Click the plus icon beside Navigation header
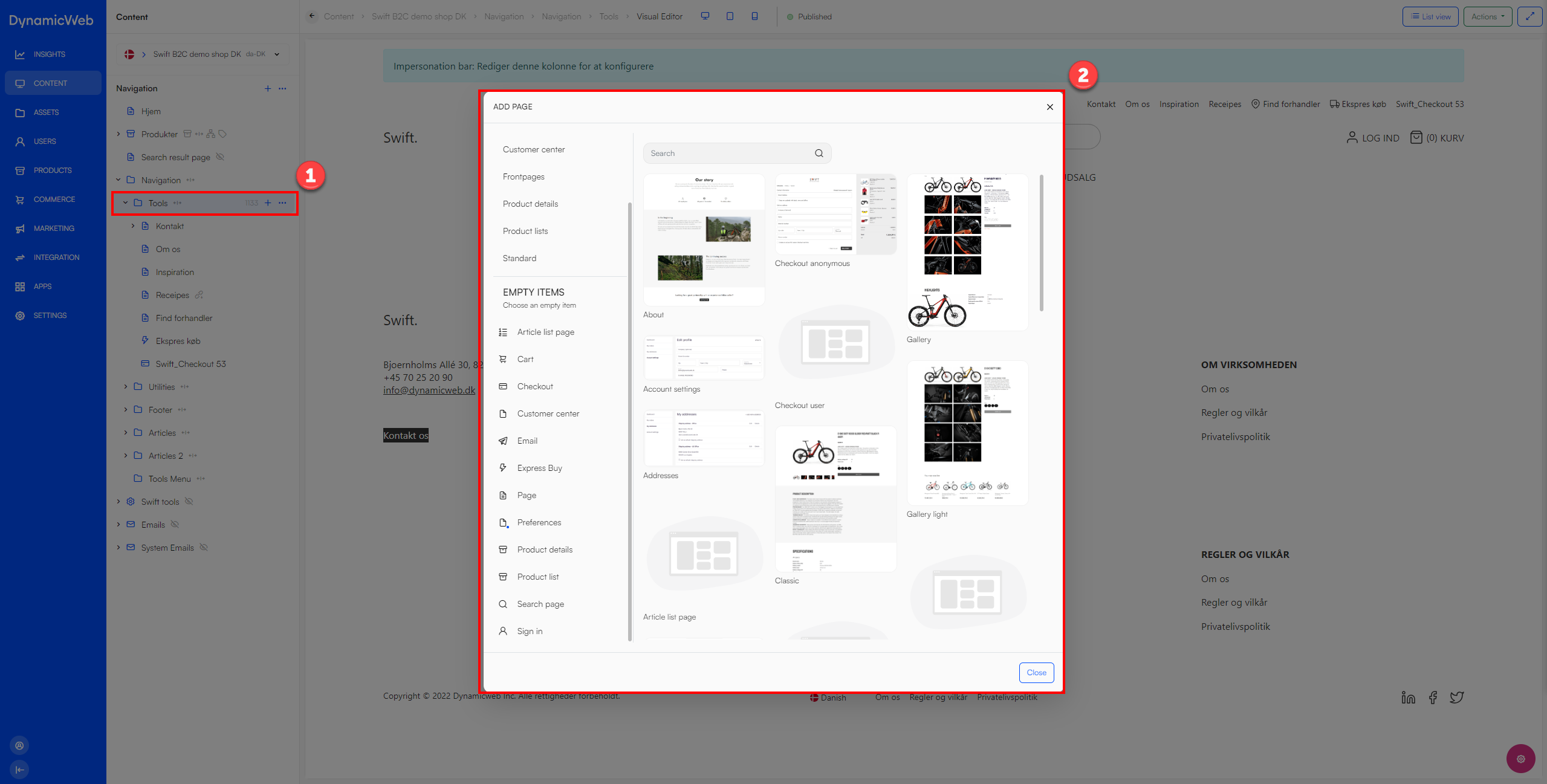The height and width of the screenshot is (784, 1547). click(x=268, y=88)
